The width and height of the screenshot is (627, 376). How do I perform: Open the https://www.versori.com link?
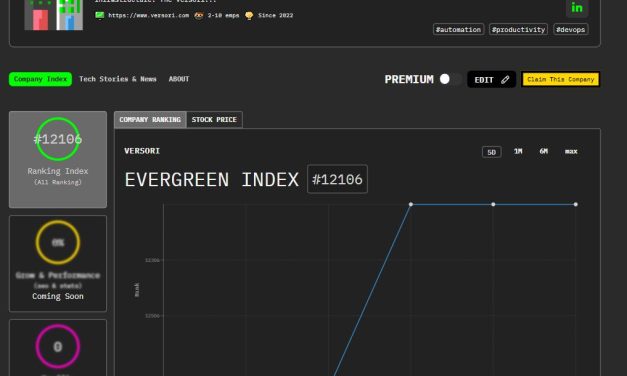(148, 15)
